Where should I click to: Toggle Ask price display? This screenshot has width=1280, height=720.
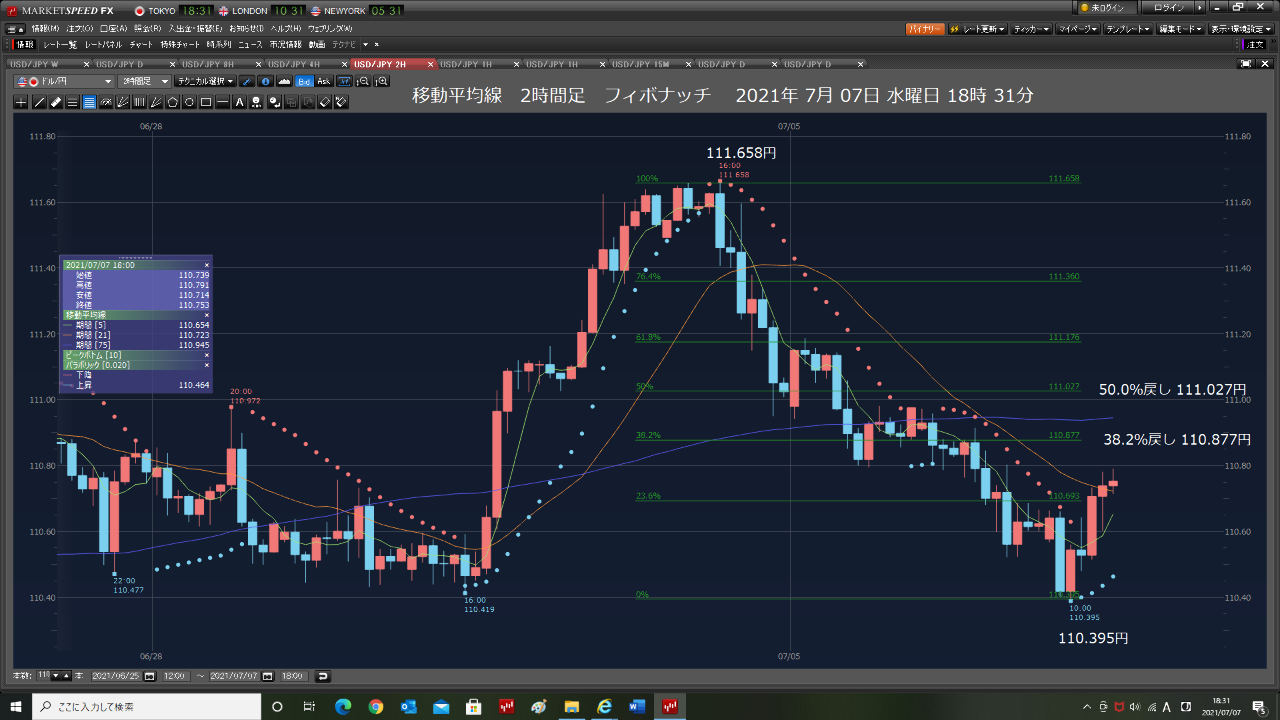pos(323,81)
